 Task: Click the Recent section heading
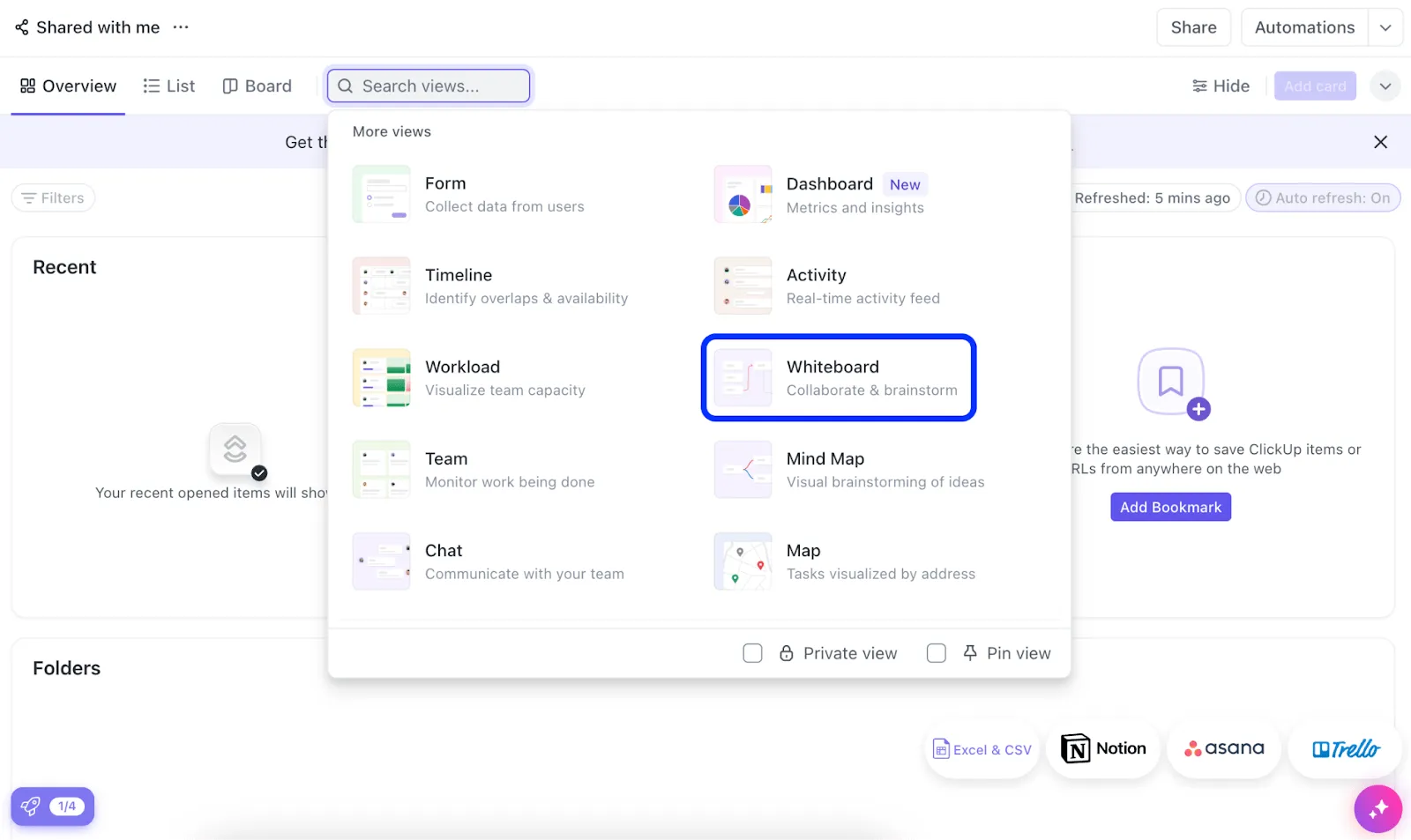pos(64,267)
